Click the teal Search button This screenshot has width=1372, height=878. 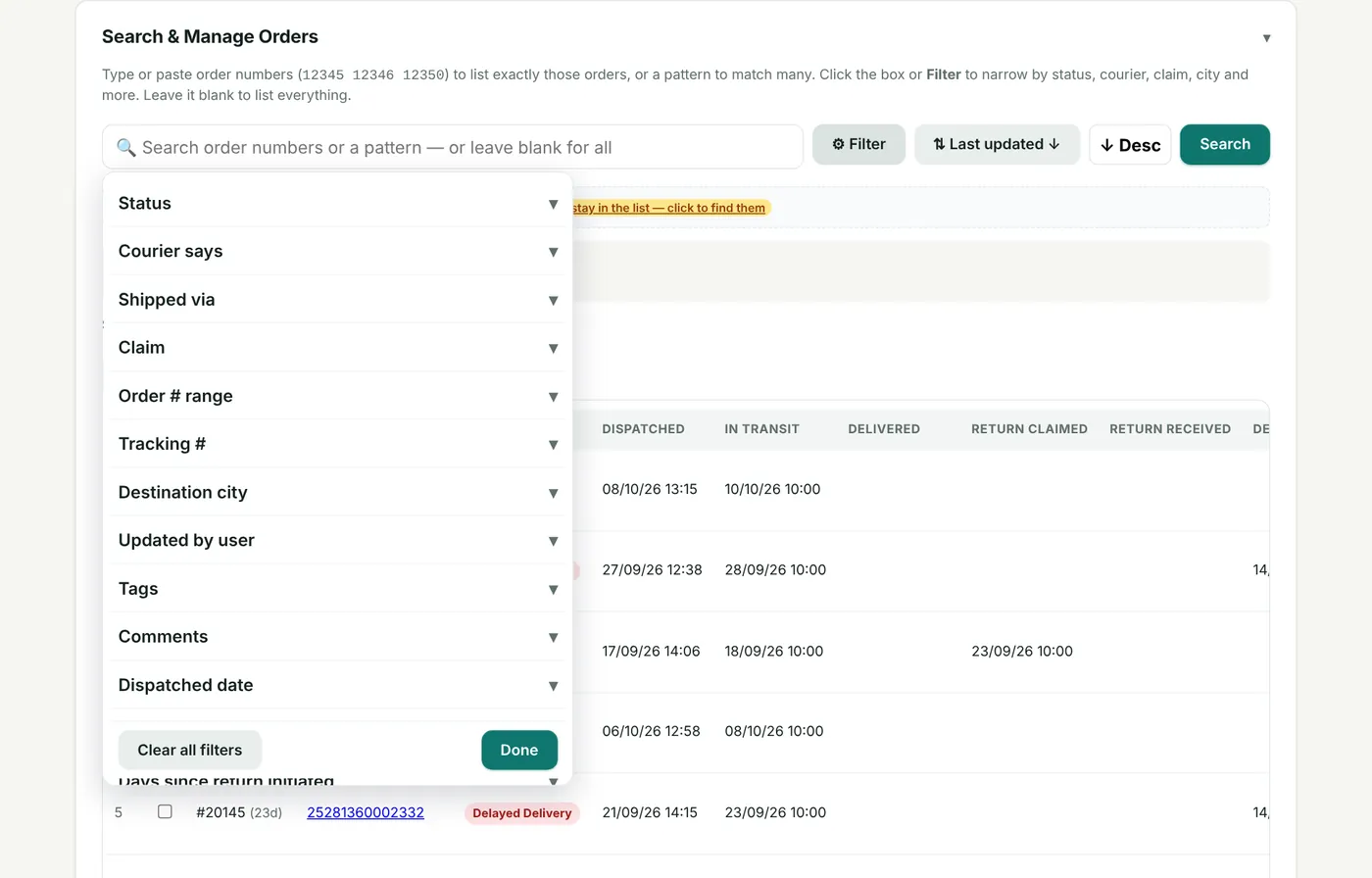pos(1225,144)
